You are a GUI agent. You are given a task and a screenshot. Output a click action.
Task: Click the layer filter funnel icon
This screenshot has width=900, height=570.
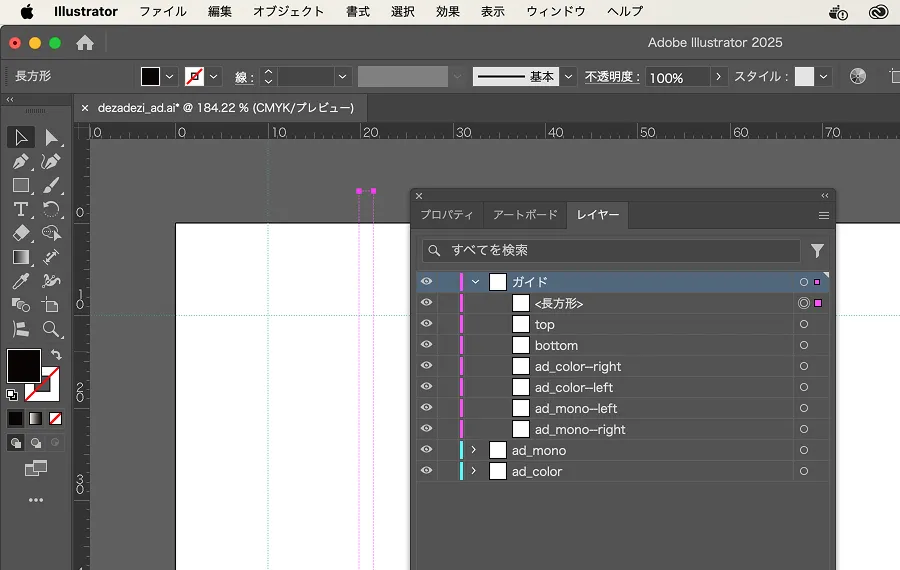point(817,251)
